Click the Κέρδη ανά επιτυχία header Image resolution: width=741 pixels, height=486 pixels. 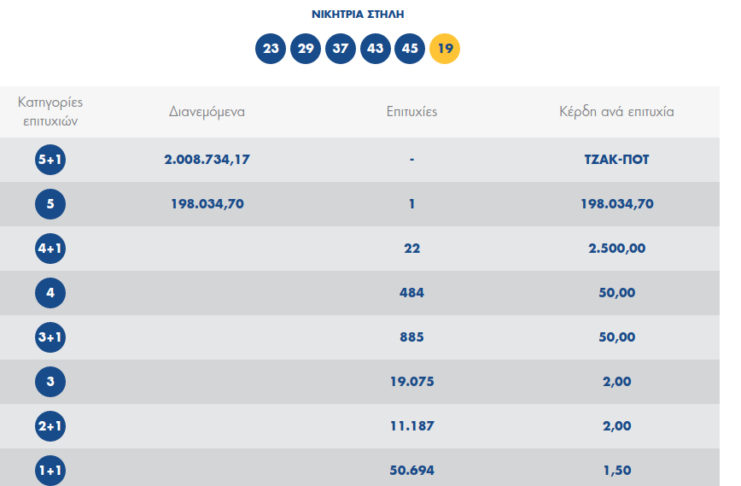coord(616,112)
